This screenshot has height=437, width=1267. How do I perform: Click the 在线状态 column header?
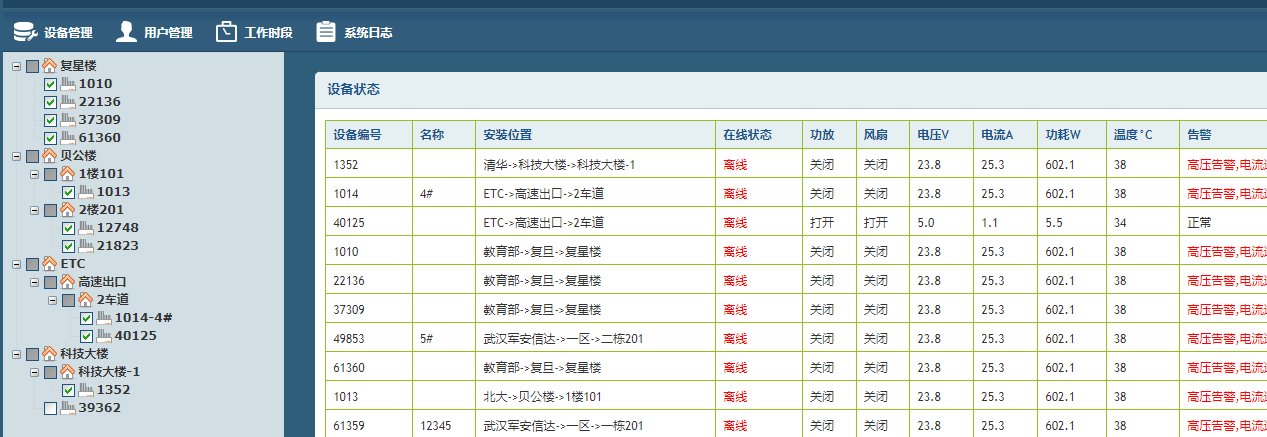[747, 135]
